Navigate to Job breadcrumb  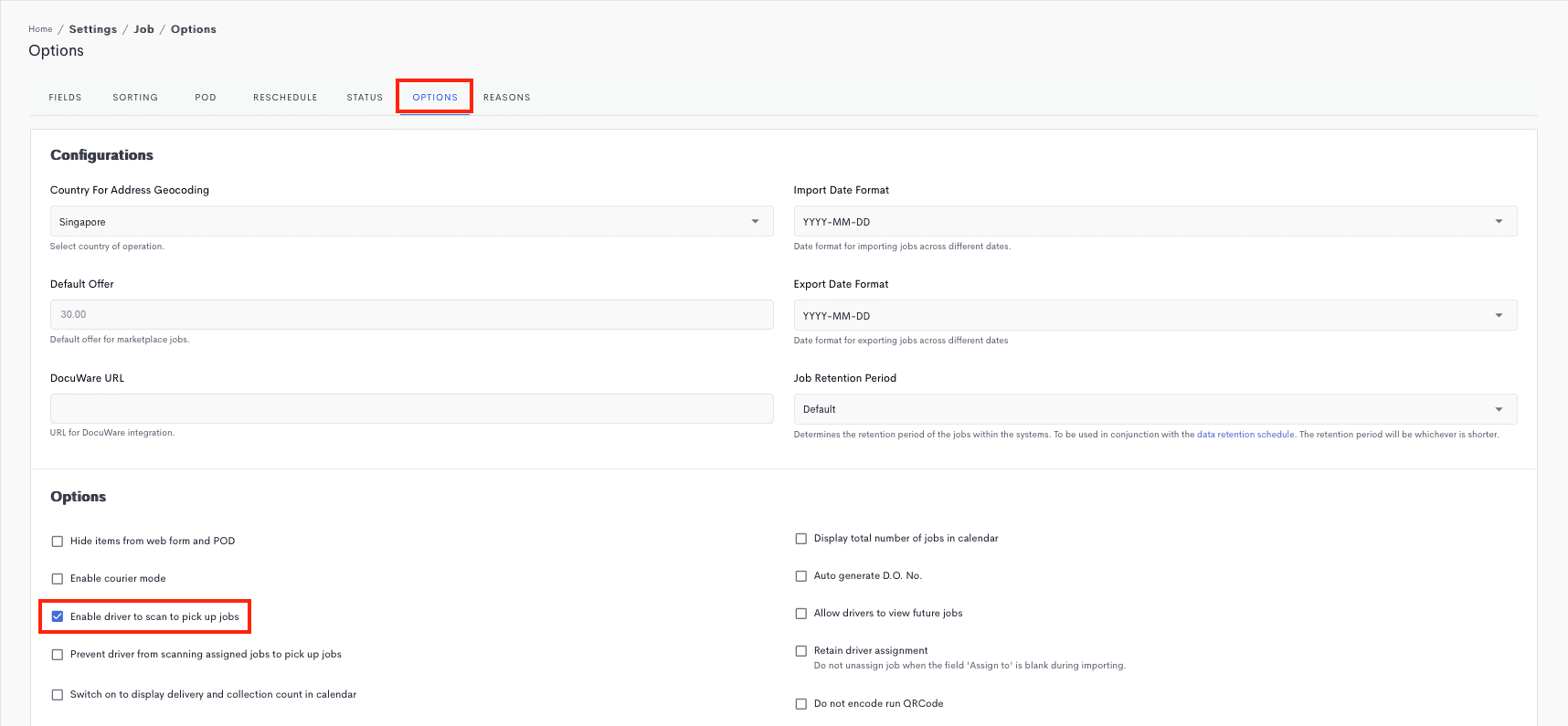click(144, 29)
